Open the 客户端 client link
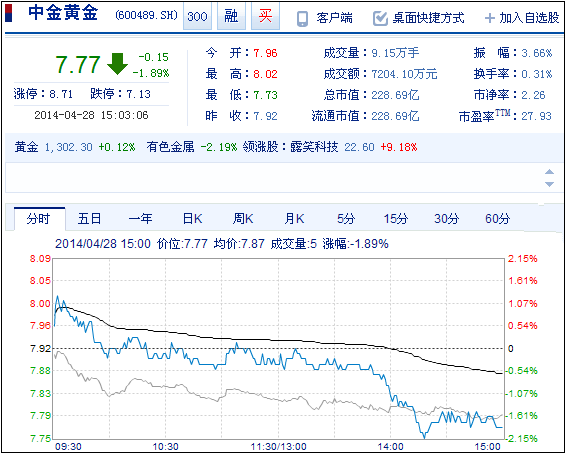The width and height of the screenshot is (566, 454). click(334, 18)
